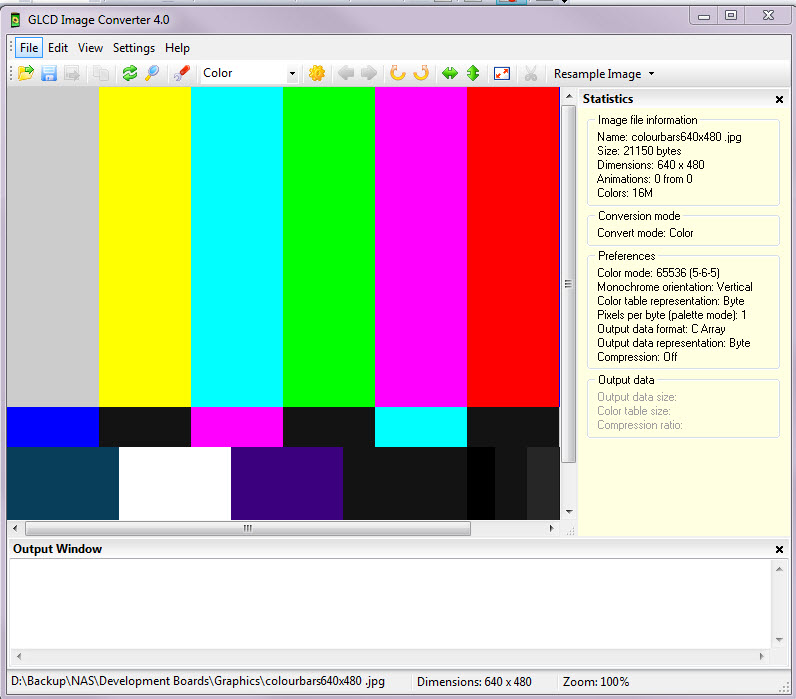796x699 pixels.
Task: Flip image vertically with green arrows icon
Action: 473,73
